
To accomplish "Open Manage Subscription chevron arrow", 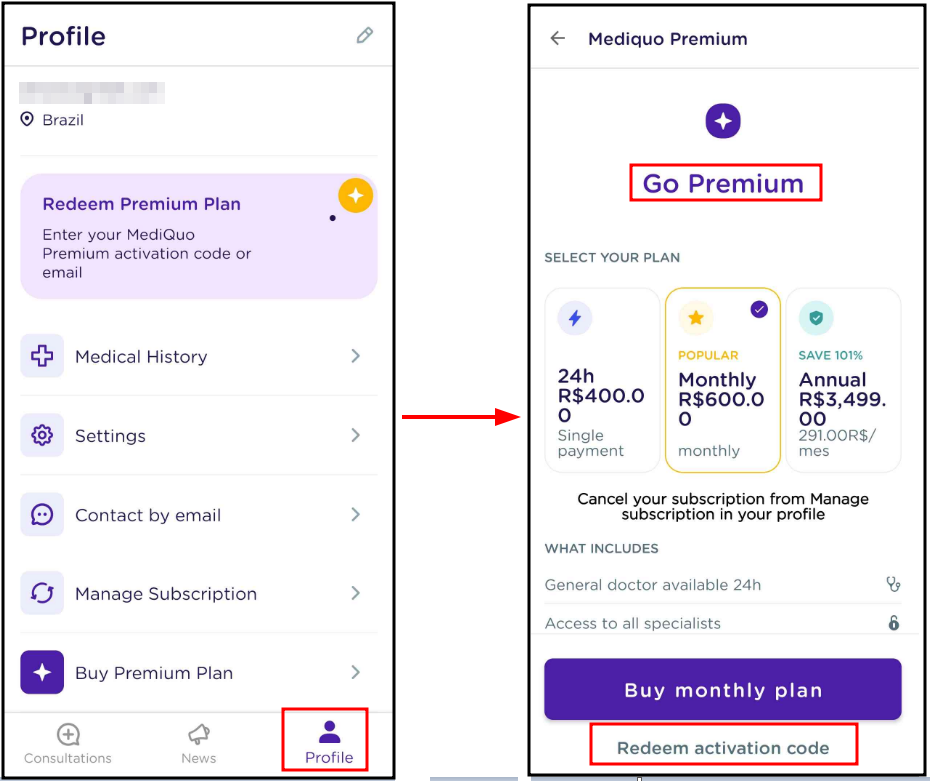I will (356, 593).
